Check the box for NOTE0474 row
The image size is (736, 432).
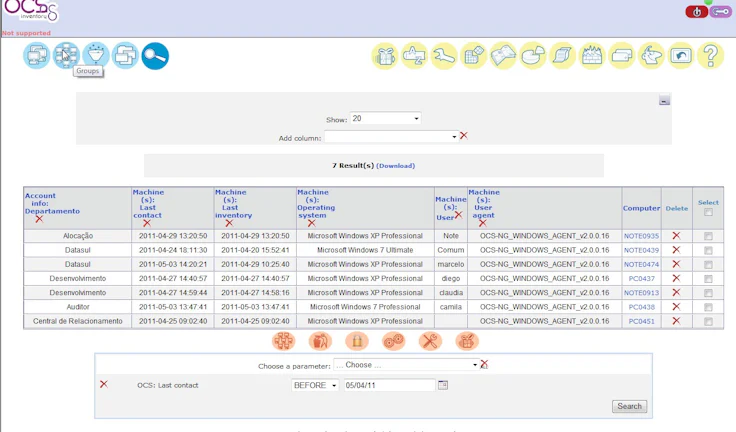[x=708, y=264]
